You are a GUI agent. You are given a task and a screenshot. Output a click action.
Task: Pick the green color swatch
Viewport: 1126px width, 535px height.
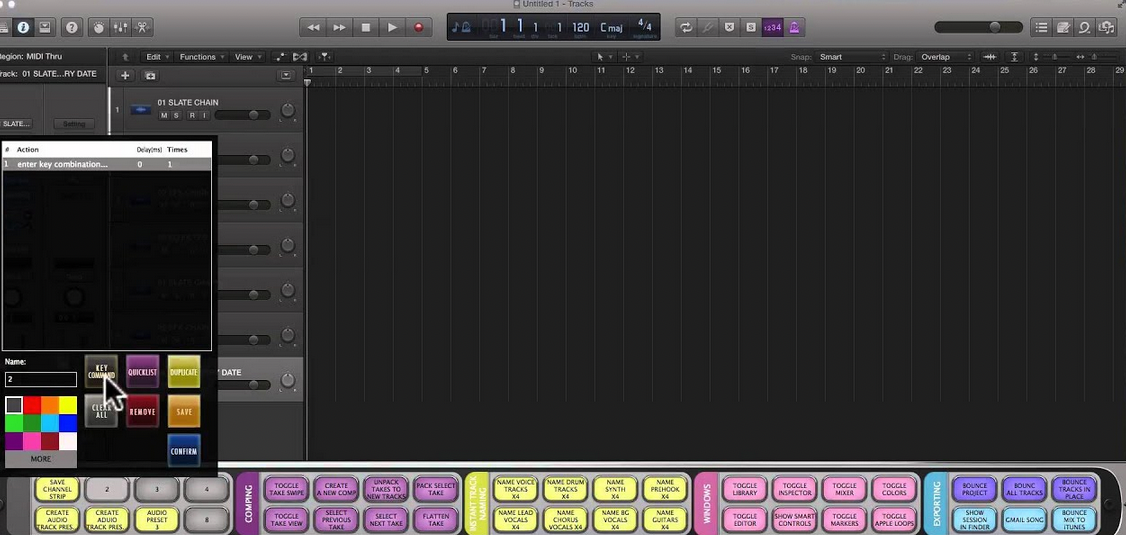coord(14,423)
